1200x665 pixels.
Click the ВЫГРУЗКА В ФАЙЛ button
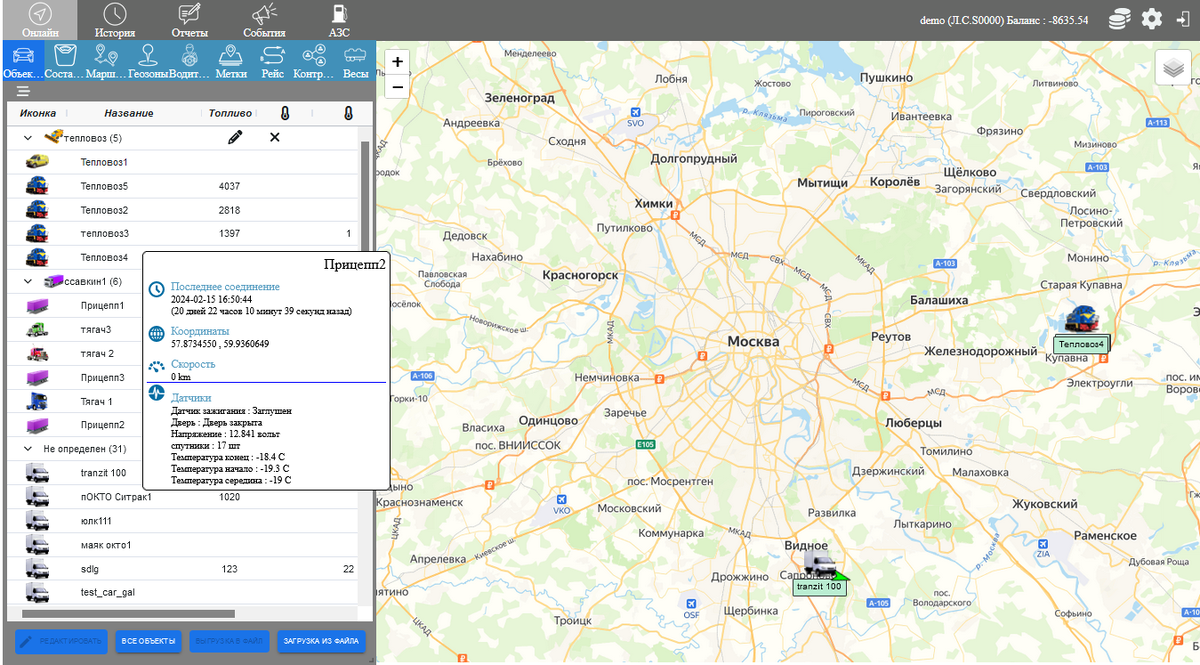[229, 641]
